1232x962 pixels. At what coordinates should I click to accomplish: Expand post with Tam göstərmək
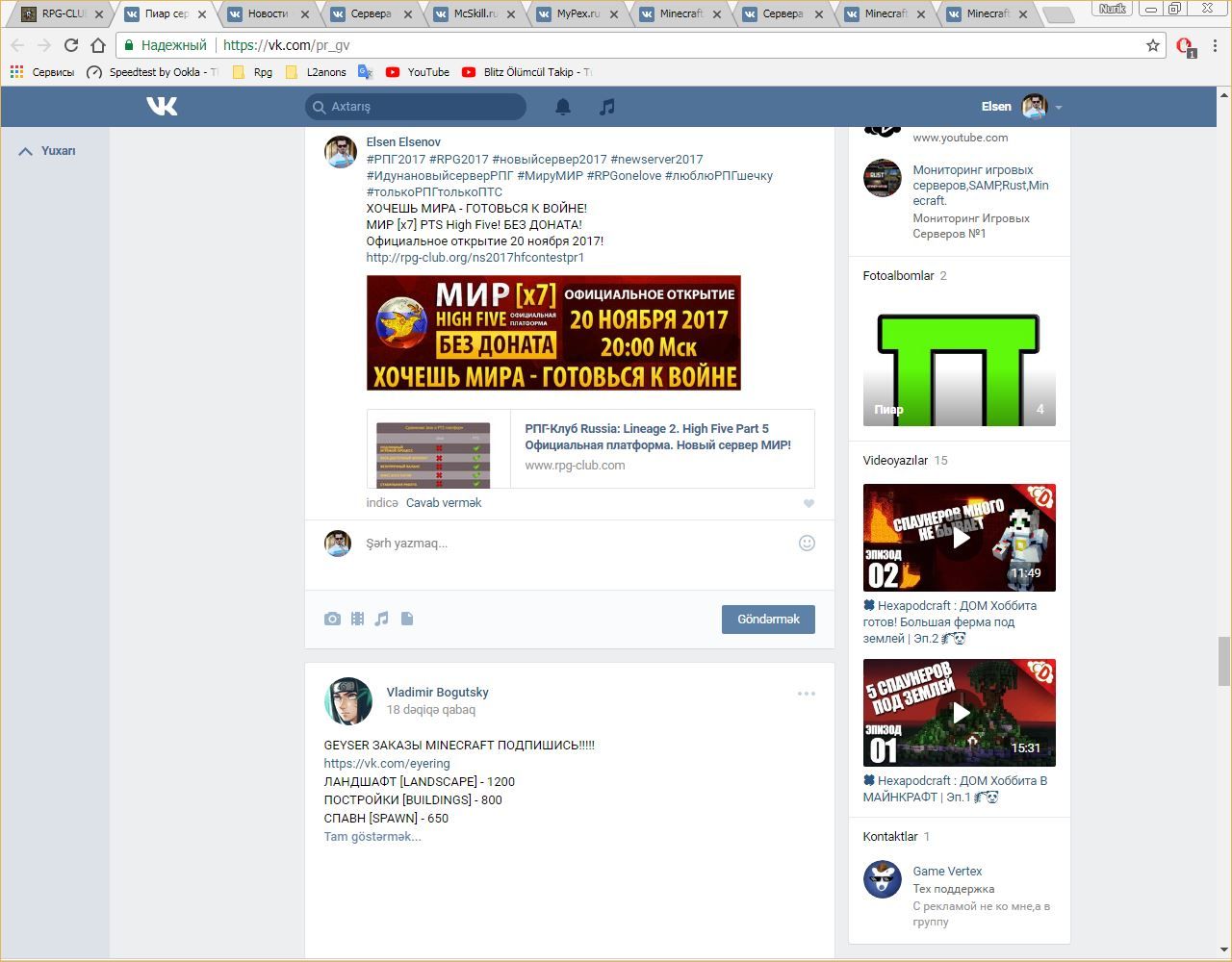(372, 836)
